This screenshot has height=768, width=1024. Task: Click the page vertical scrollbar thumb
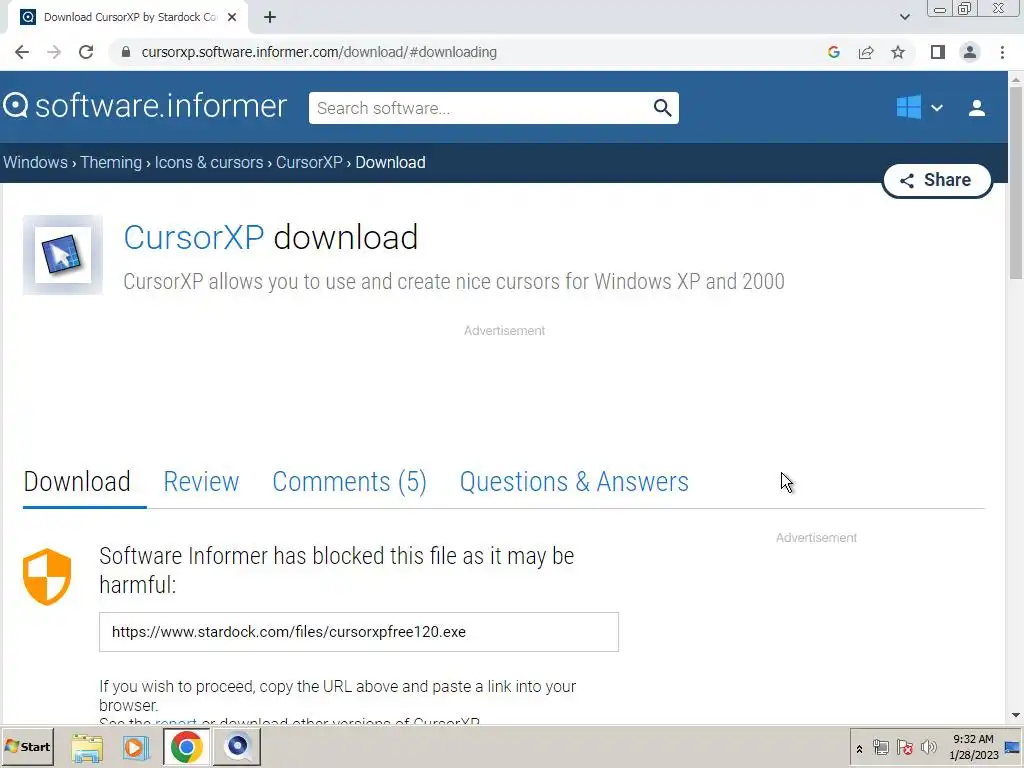click(x=1016, y=183)
